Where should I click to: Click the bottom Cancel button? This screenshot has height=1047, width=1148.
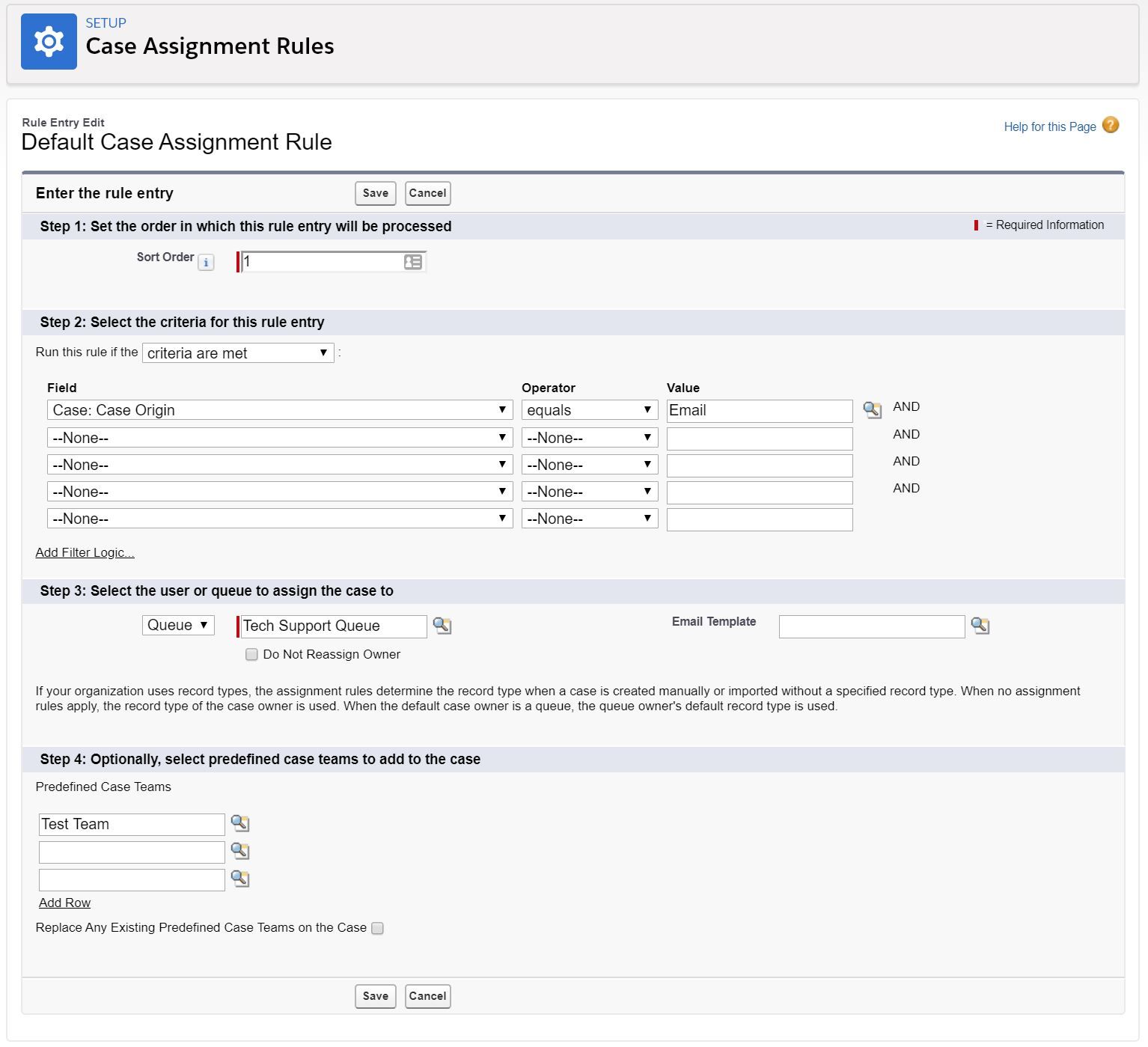[427, 996]
